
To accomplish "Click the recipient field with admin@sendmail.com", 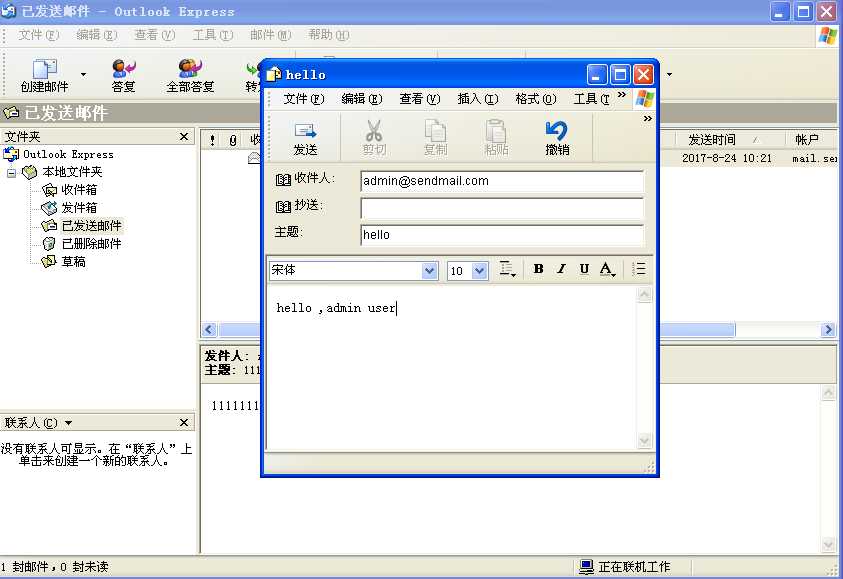I will tap(502, 181).
